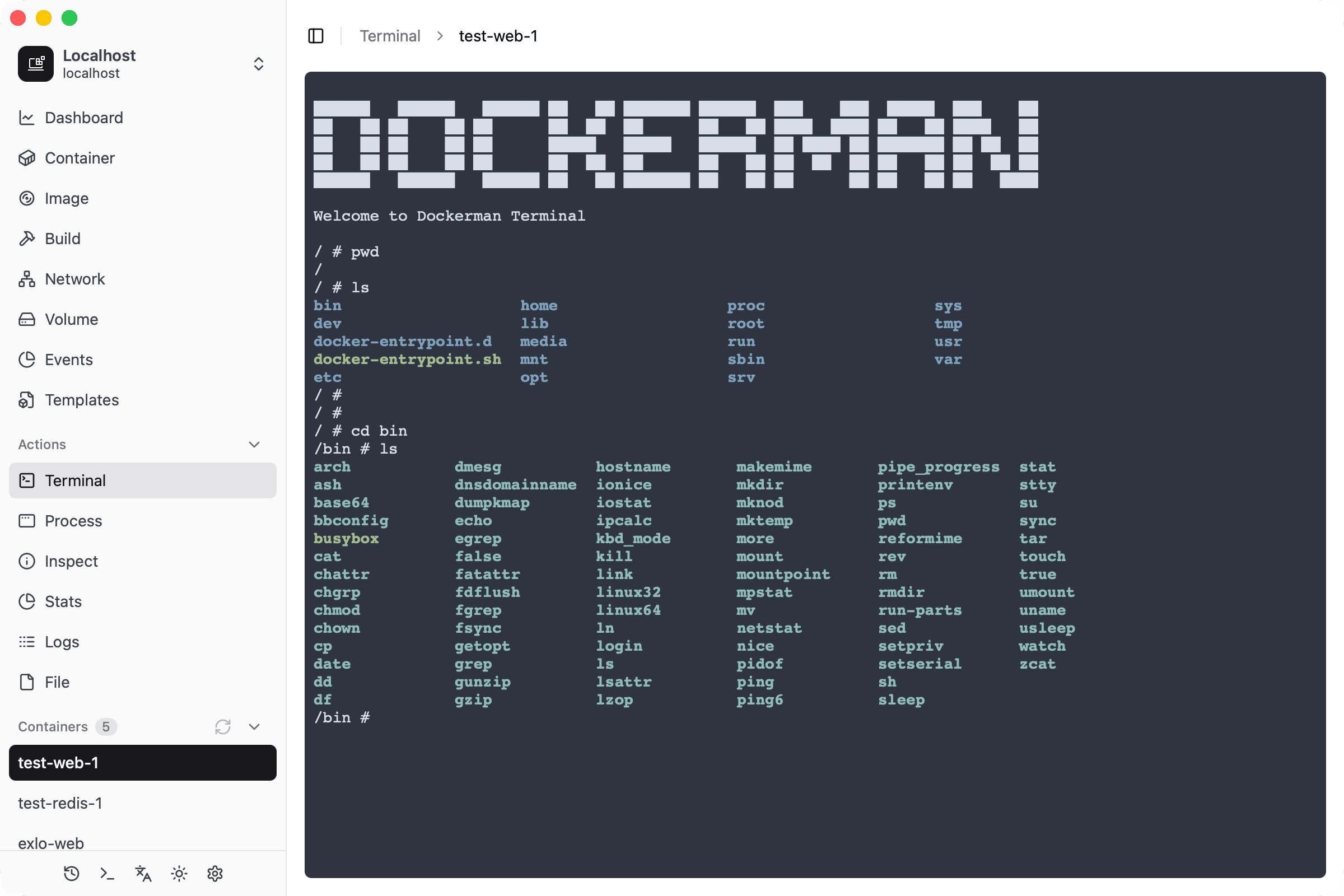
Task: Refresh the Containers list
Action: (223, 727)
